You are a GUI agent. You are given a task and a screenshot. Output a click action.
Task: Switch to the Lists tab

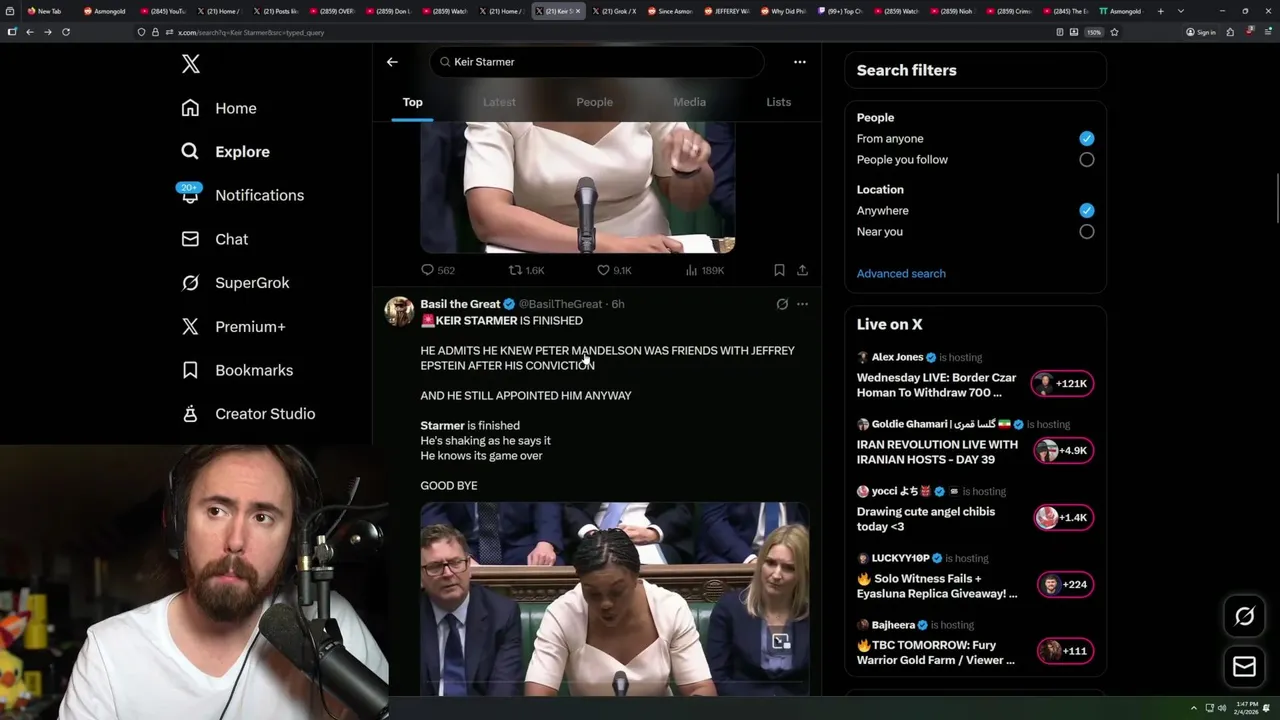click(x=778, y=102)
